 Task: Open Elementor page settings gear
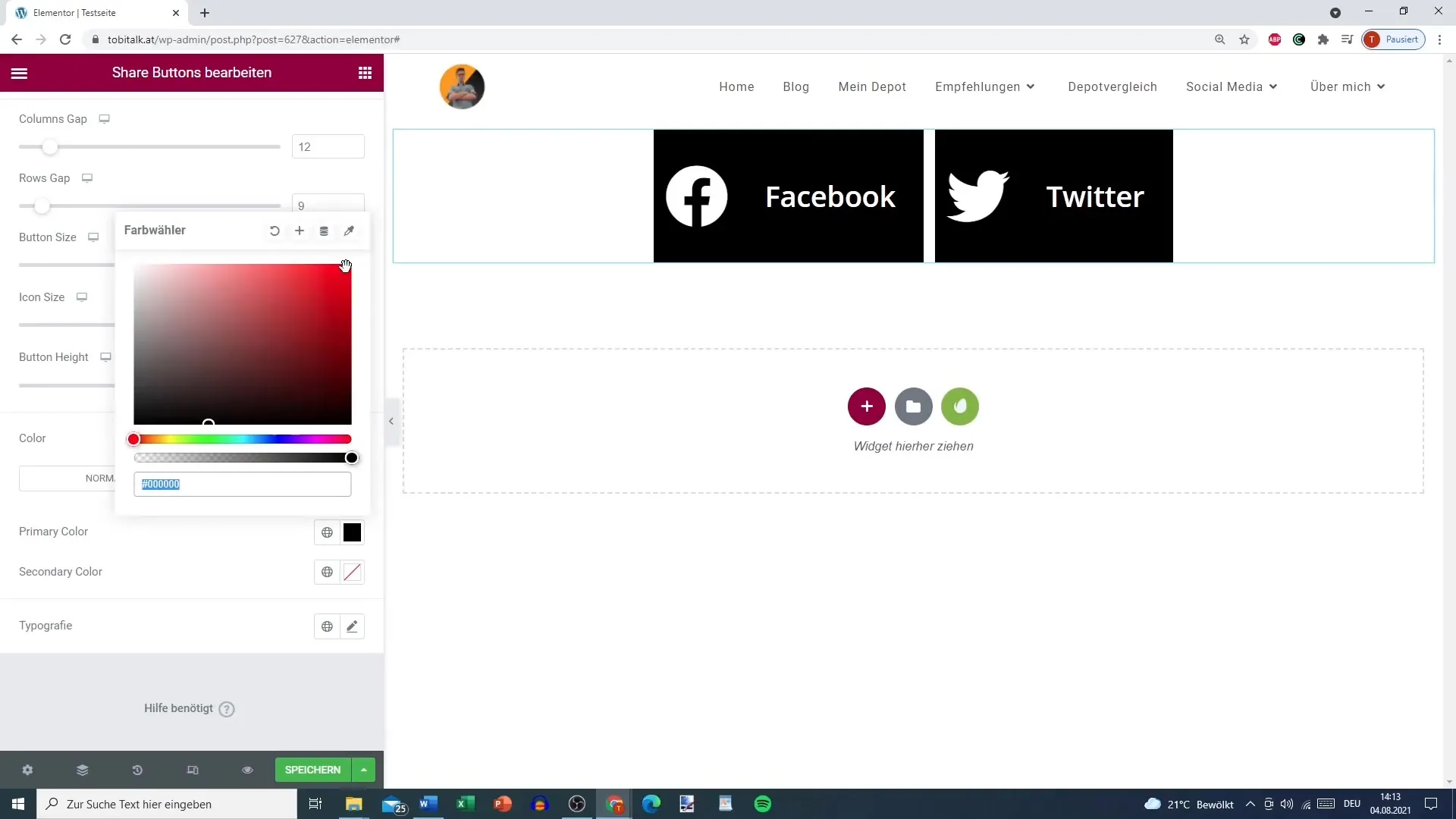(x=27, y=770)
